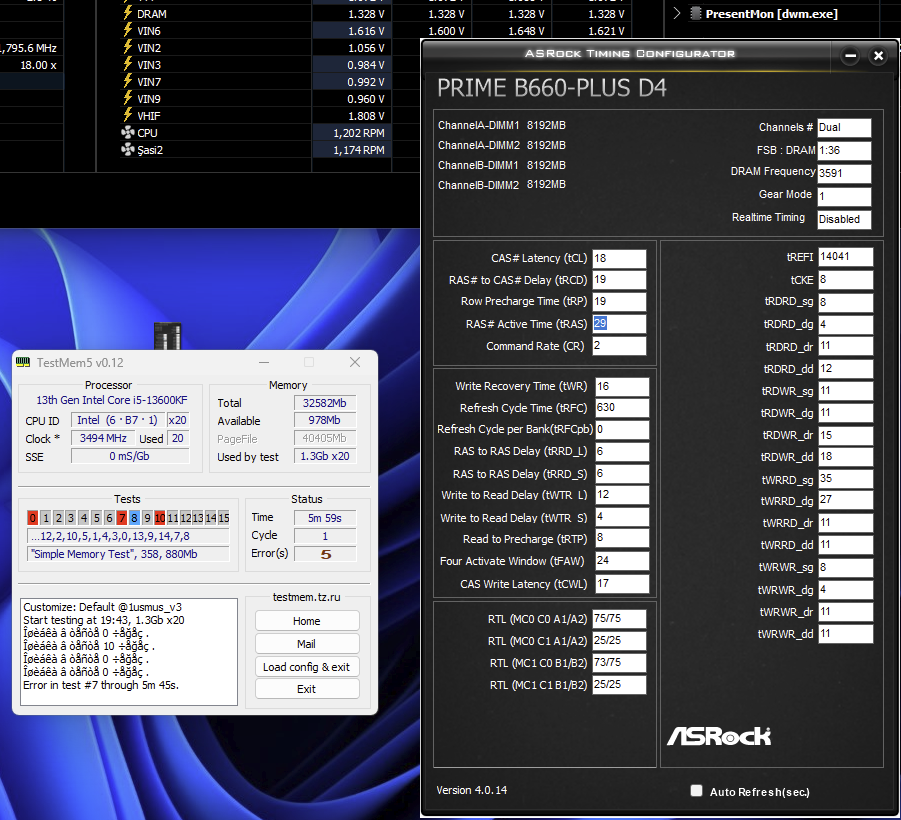The height and width of the screenshot is (820, 901).
Task: Click the Şasi2 chassis fan icon
Action: point(127,150)
